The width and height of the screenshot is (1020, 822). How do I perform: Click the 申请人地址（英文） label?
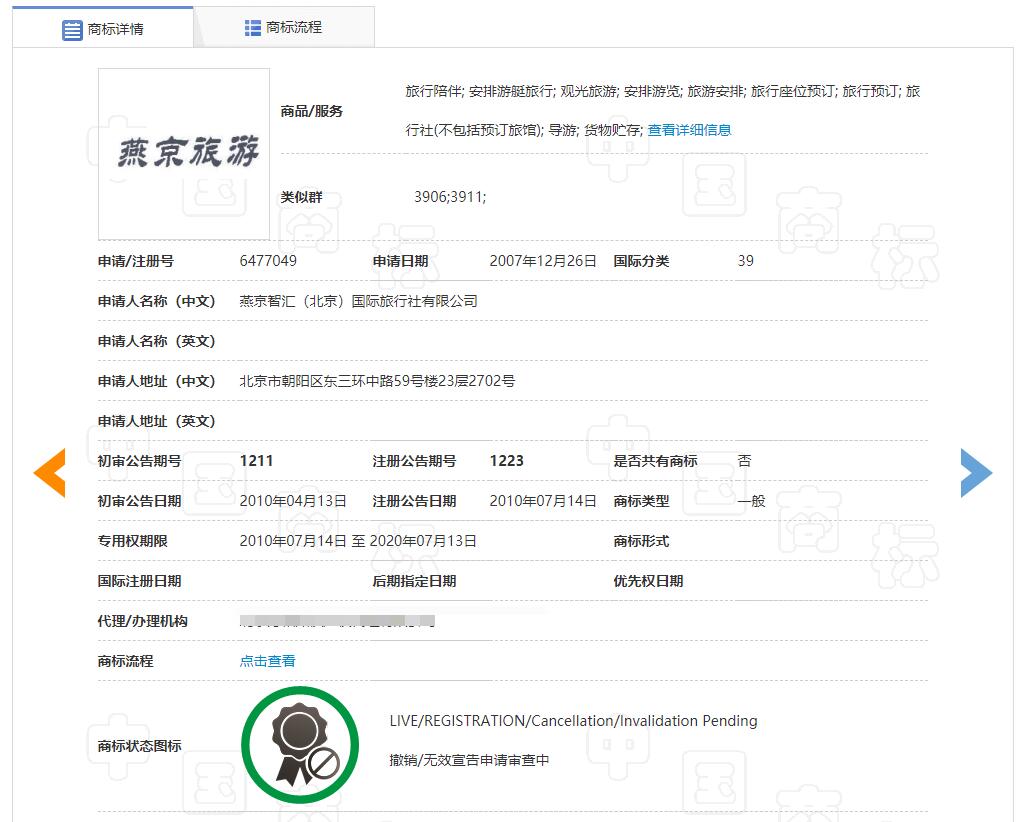[x=157, y=421]
